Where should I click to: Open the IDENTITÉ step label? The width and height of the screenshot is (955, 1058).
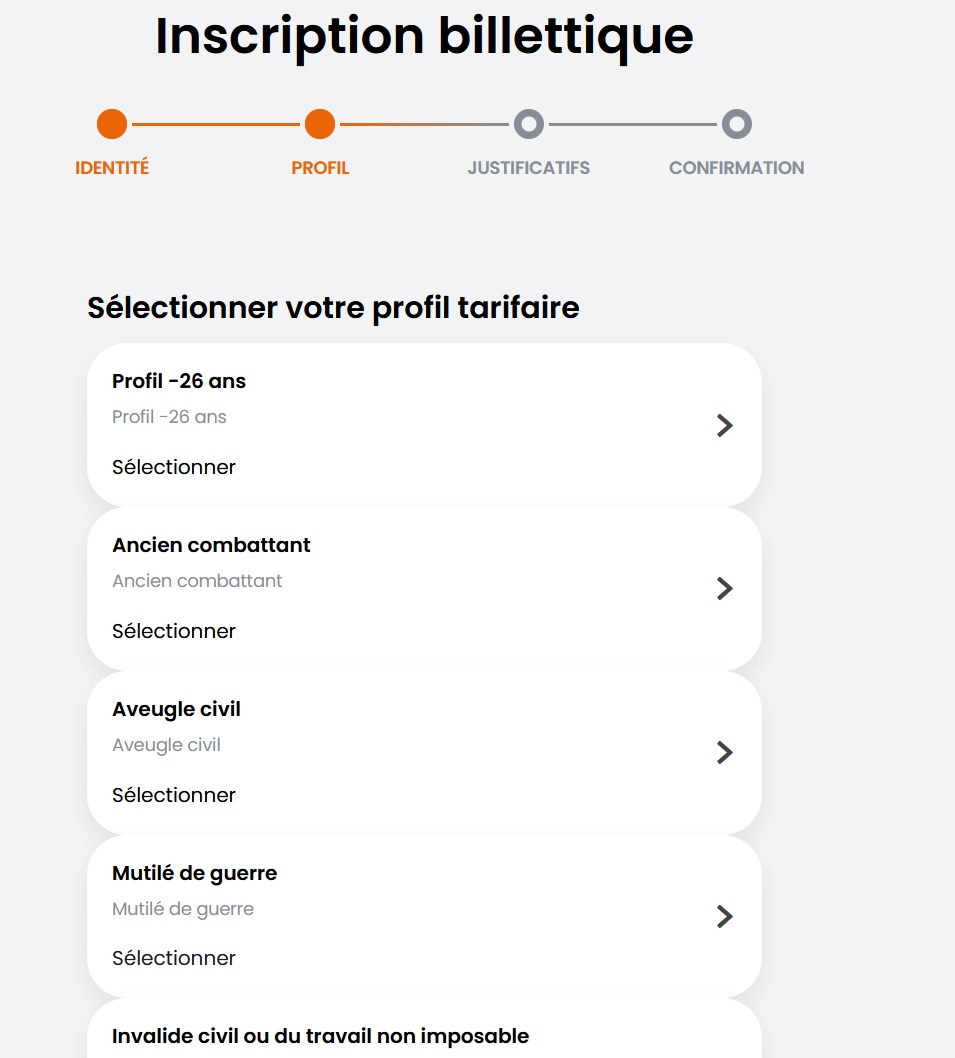pos(112,168)
